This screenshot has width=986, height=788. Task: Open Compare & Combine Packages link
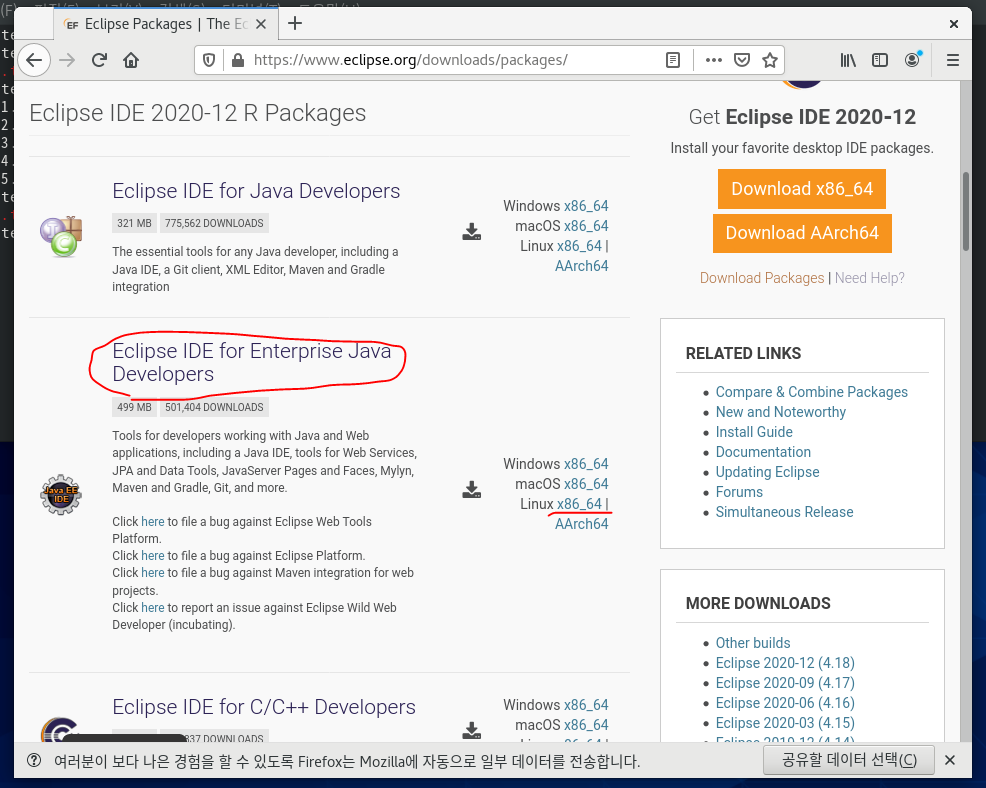pos(811,392)
